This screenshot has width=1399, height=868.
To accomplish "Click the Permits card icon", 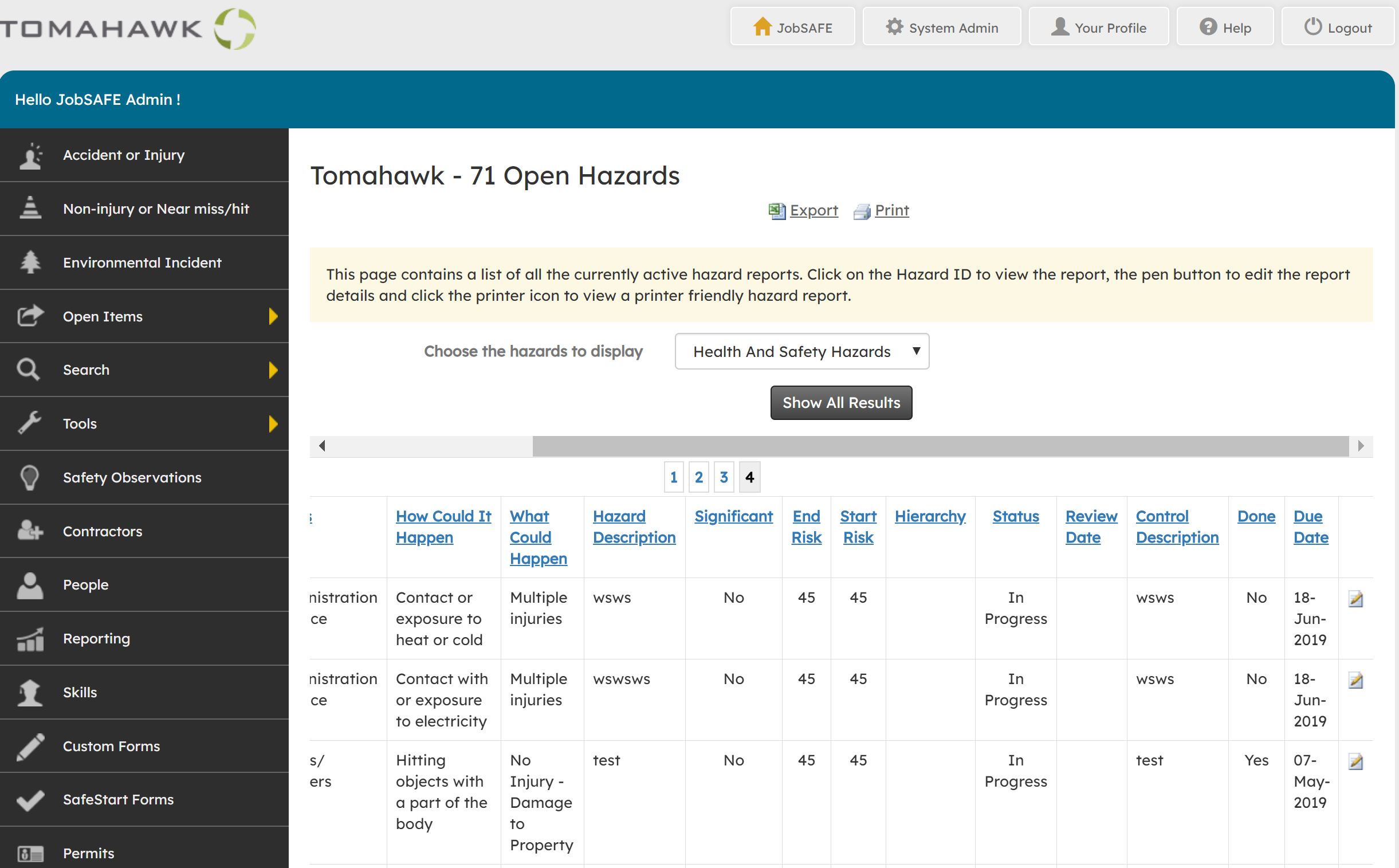I will point(30,854).
